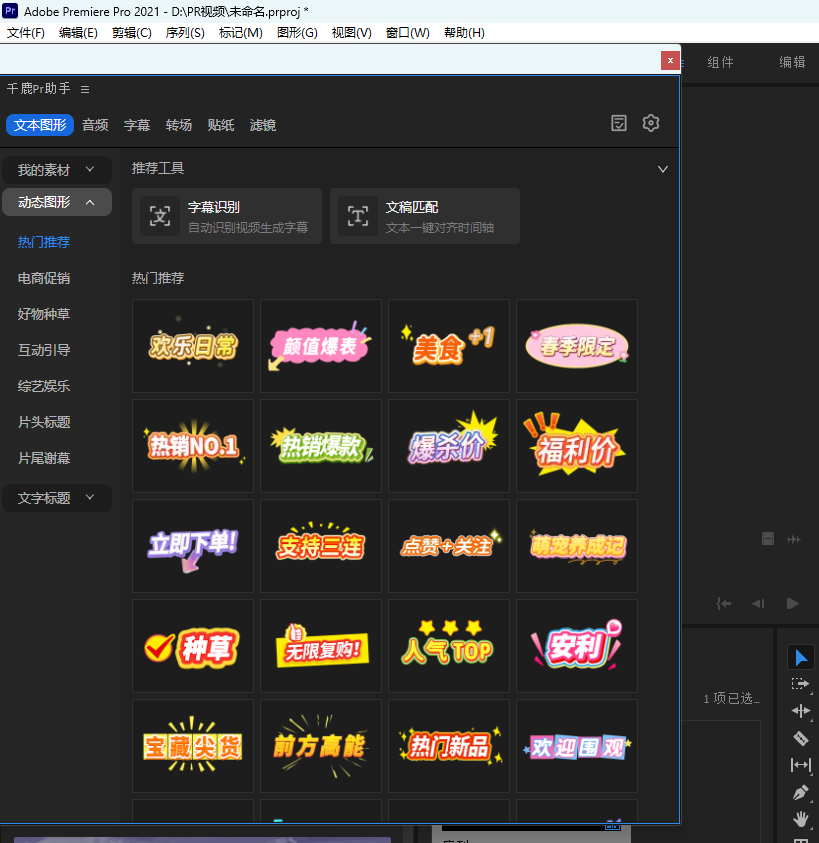Pick the Slip tool
Screen dimensions: 819x843
pyautogui.click(x=800, y=765)
